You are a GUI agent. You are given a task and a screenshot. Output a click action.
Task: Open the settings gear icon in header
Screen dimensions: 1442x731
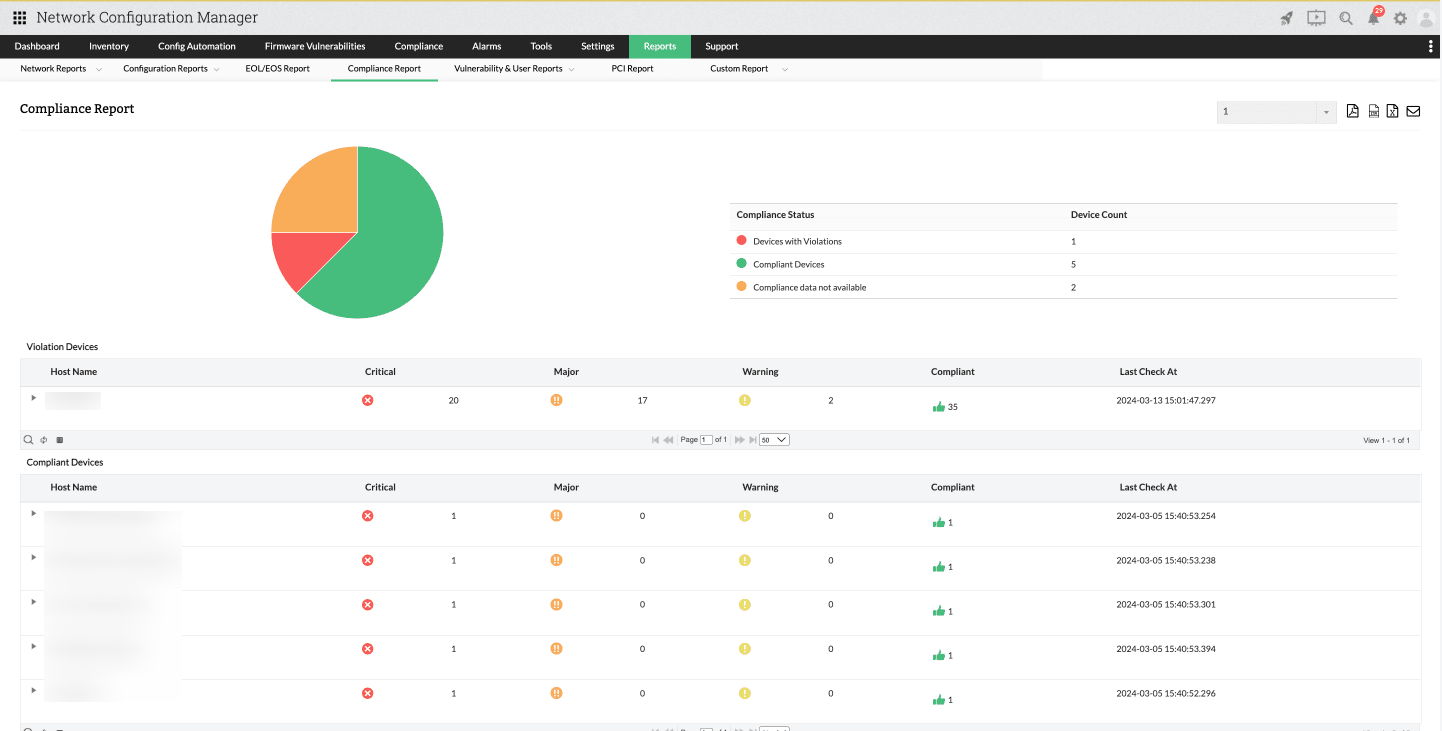pyautogui.click(x=1400, y=18)
